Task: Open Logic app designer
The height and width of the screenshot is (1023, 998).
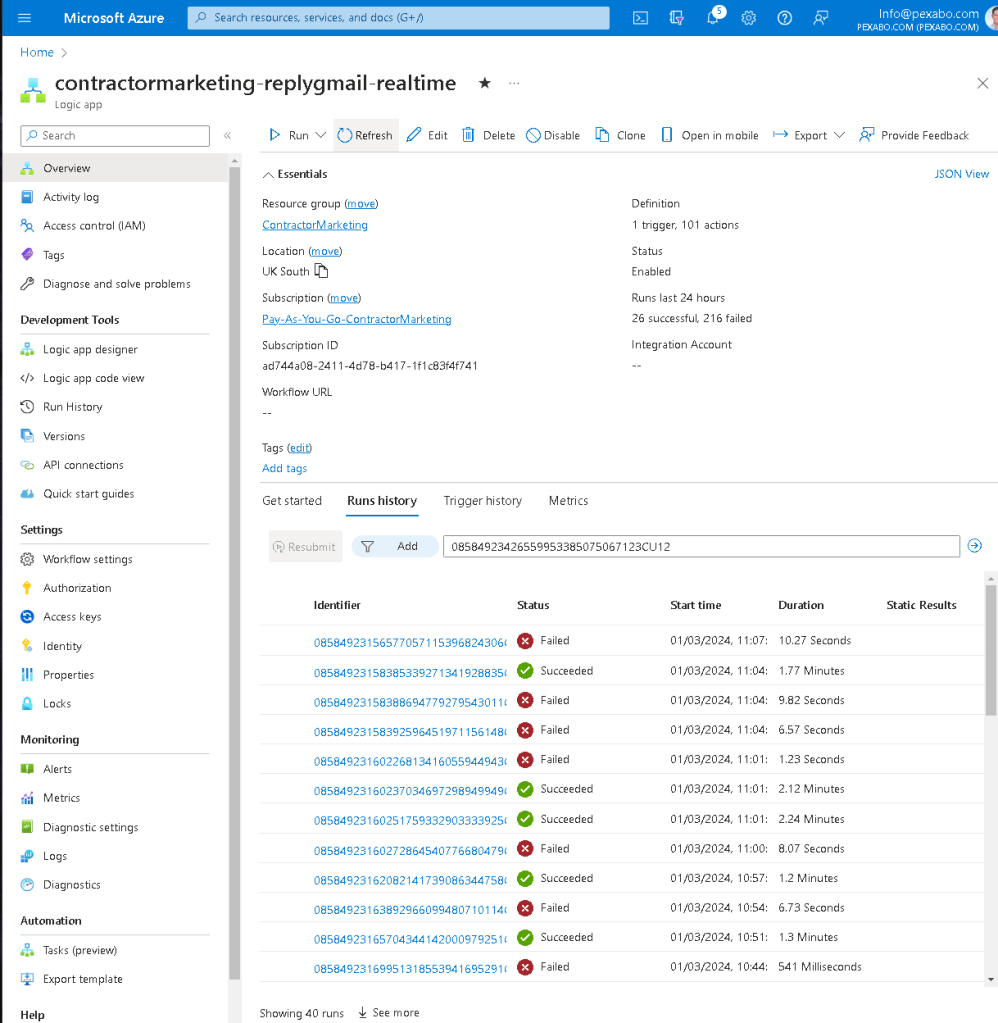Action: [90, 350]
